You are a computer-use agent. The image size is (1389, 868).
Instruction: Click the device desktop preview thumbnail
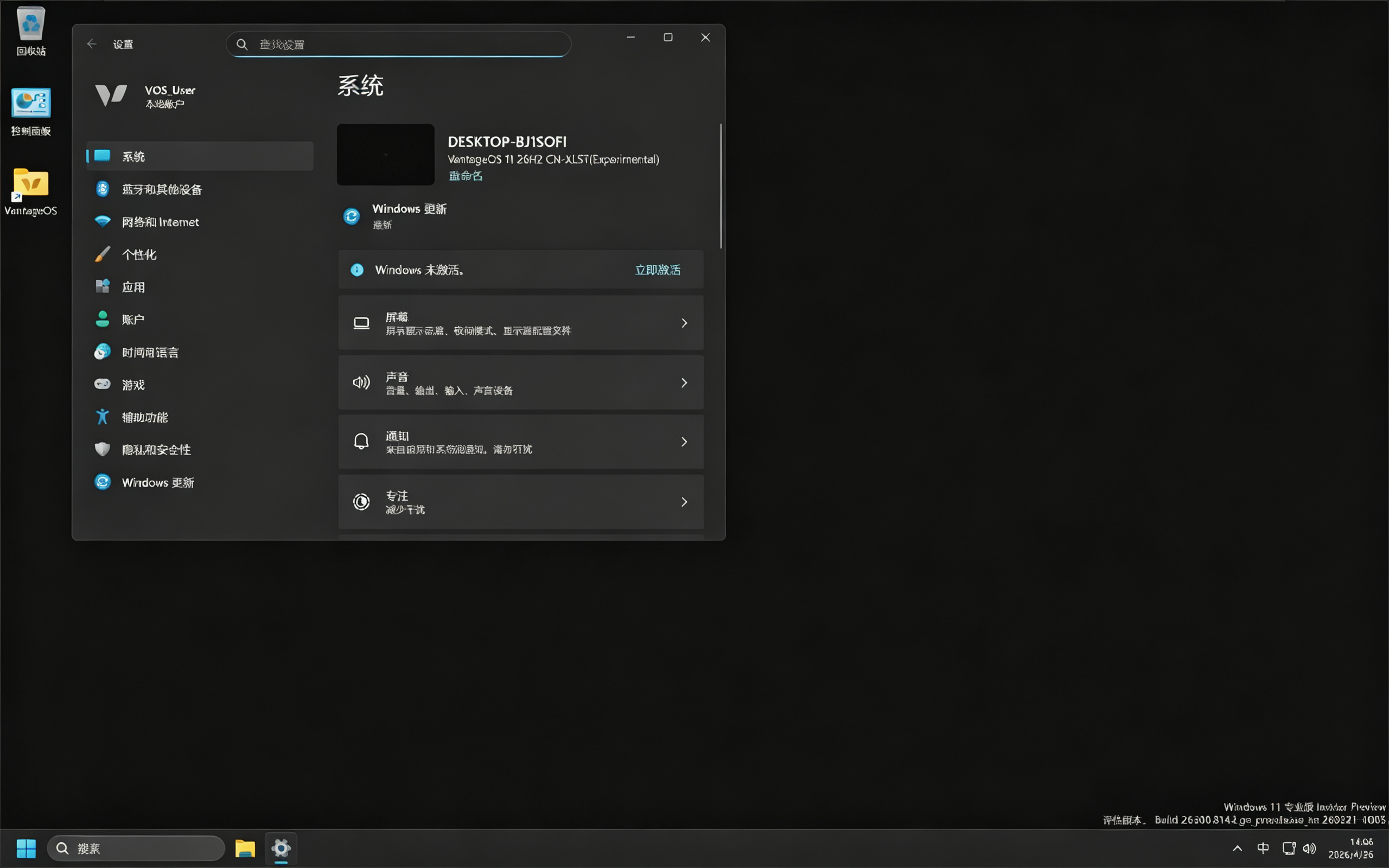[x=386, y=155]
